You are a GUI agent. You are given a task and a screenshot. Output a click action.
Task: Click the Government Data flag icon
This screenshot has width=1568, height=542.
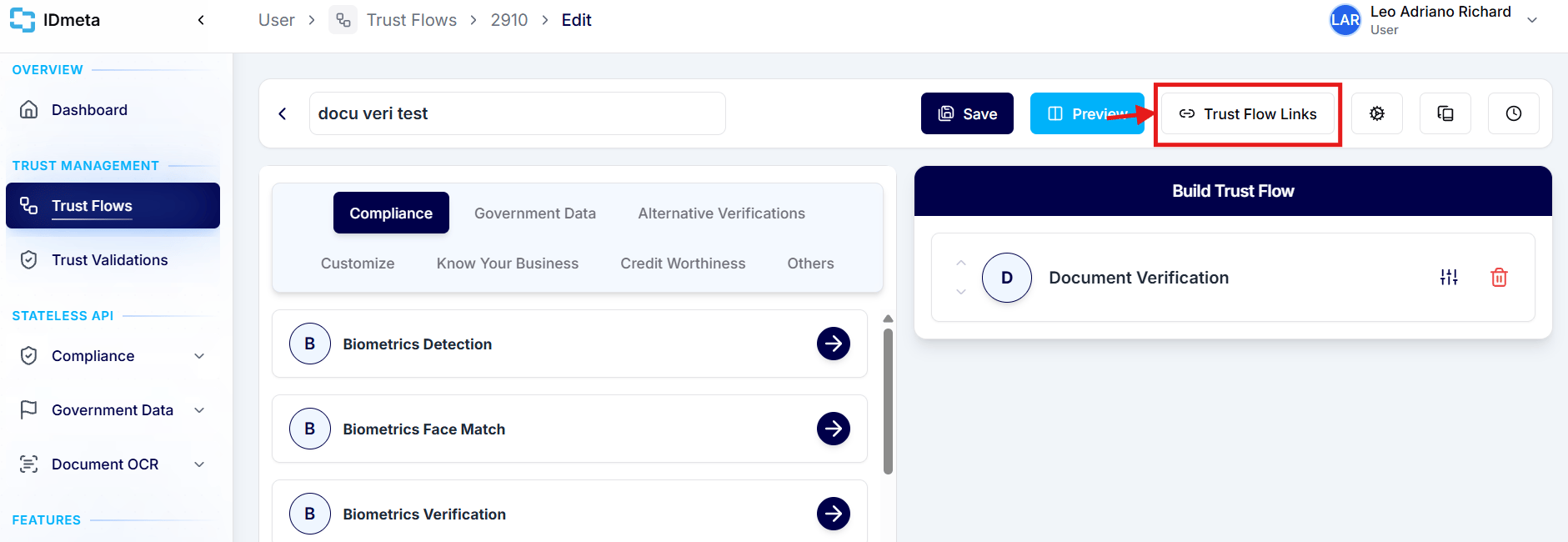(29, 410)
